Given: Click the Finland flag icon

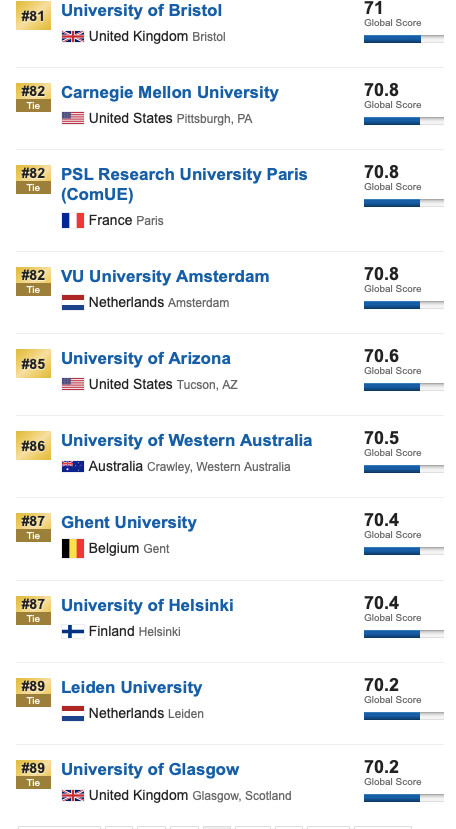Looking at the screenshot, I should pos(72,631).
